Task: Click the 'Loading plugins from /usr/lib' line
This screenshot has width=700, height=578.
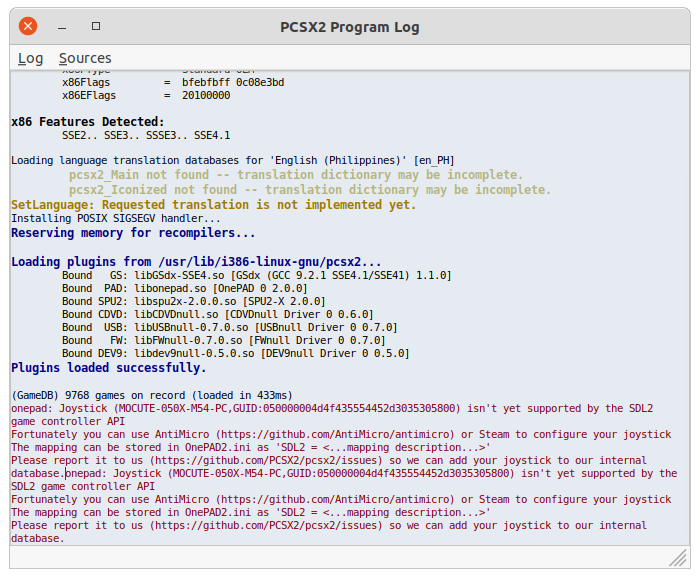Action: tap(196, 262)
